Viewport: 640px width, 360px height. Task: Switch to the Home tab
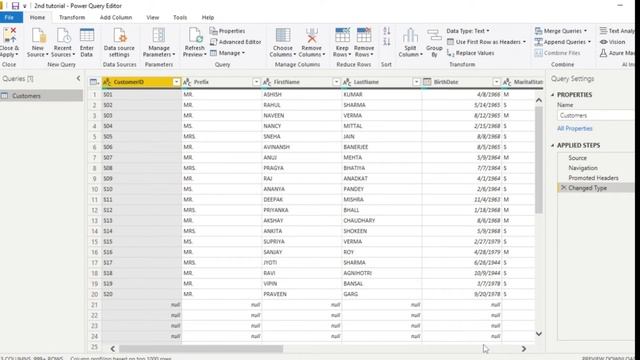[x=38, y=18]
